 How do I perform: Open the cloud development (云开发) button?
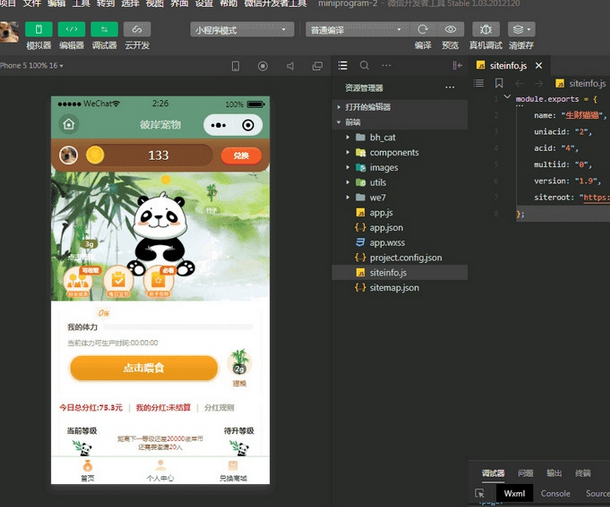coord(137,30)
